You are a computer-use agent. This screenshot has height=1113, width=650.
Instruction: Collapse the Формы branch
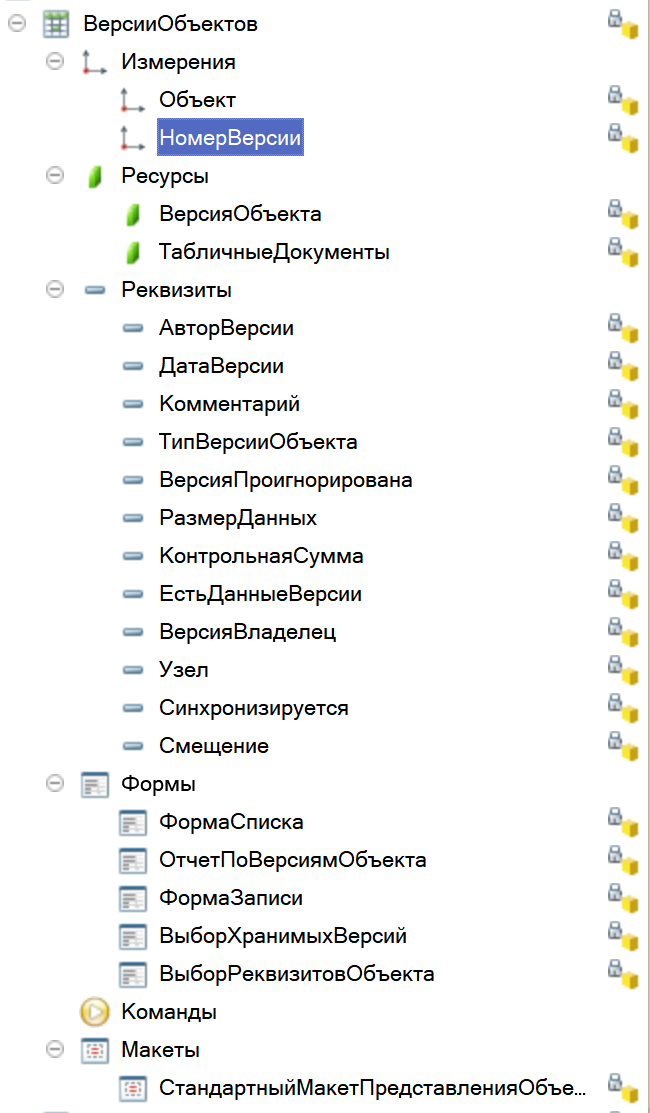[53, 784]
